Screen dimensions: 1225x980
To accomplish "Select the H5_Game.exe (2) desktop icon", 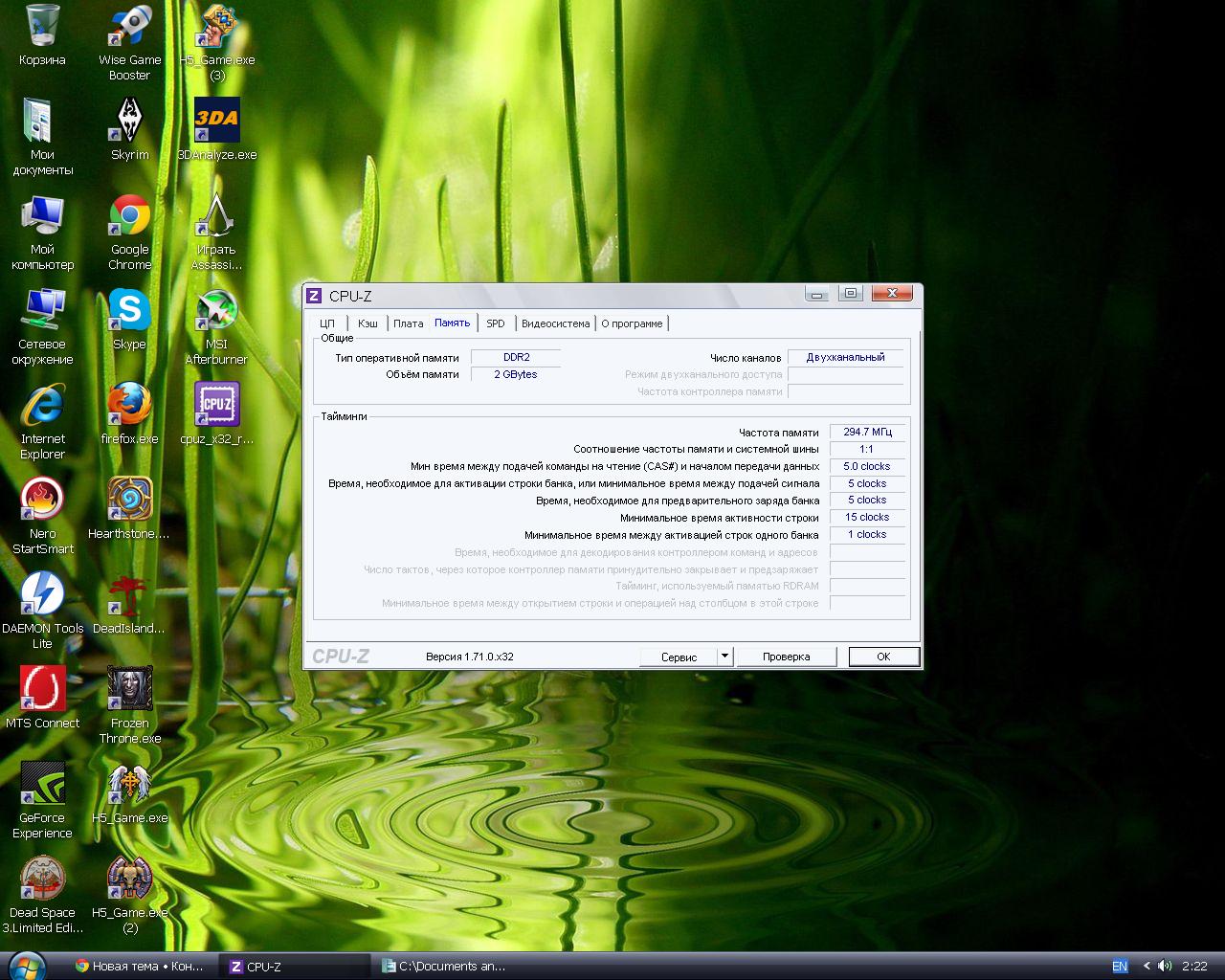I will [129, 895].
